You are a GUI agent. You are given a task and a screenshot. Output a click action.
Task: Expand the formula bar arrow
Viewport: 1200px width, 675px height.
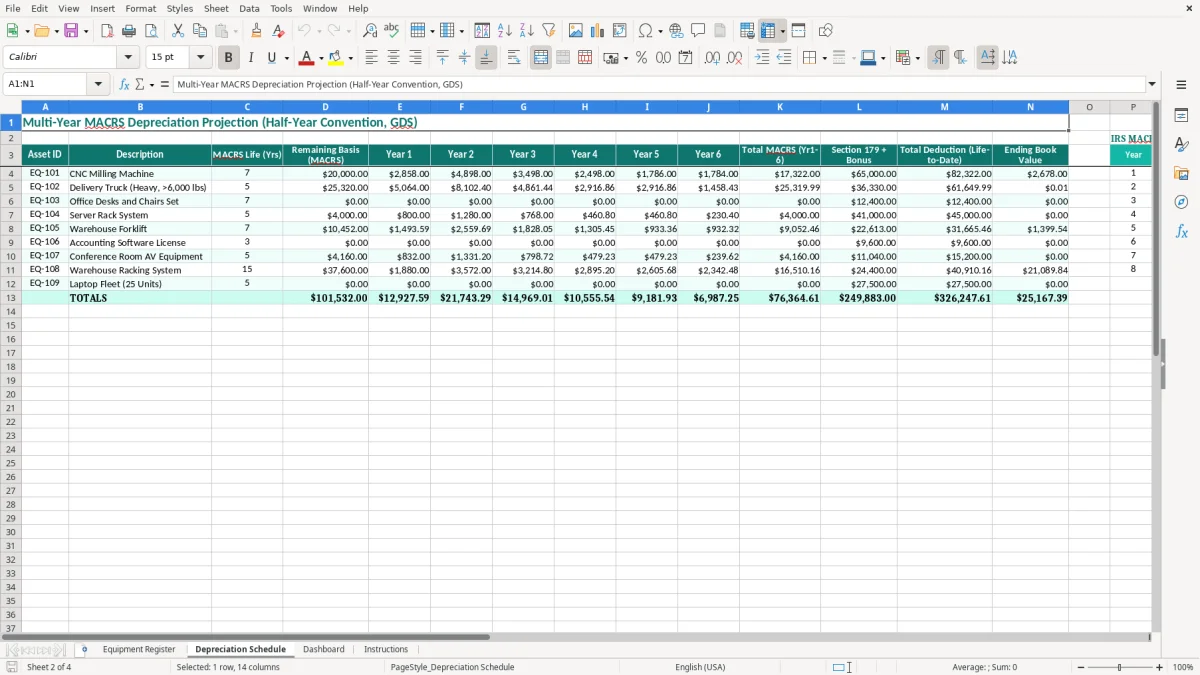[x=1152, y=84]
